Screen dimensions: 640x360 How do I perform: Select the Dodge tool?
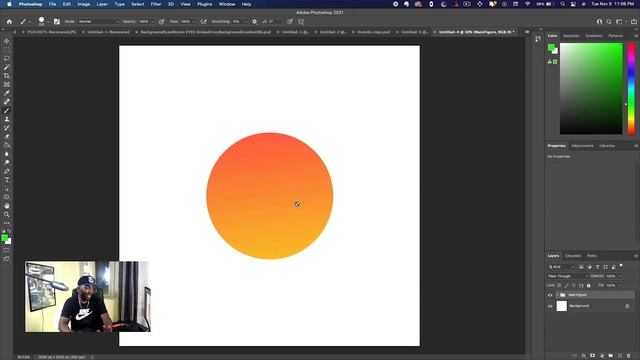coord(7,162)
